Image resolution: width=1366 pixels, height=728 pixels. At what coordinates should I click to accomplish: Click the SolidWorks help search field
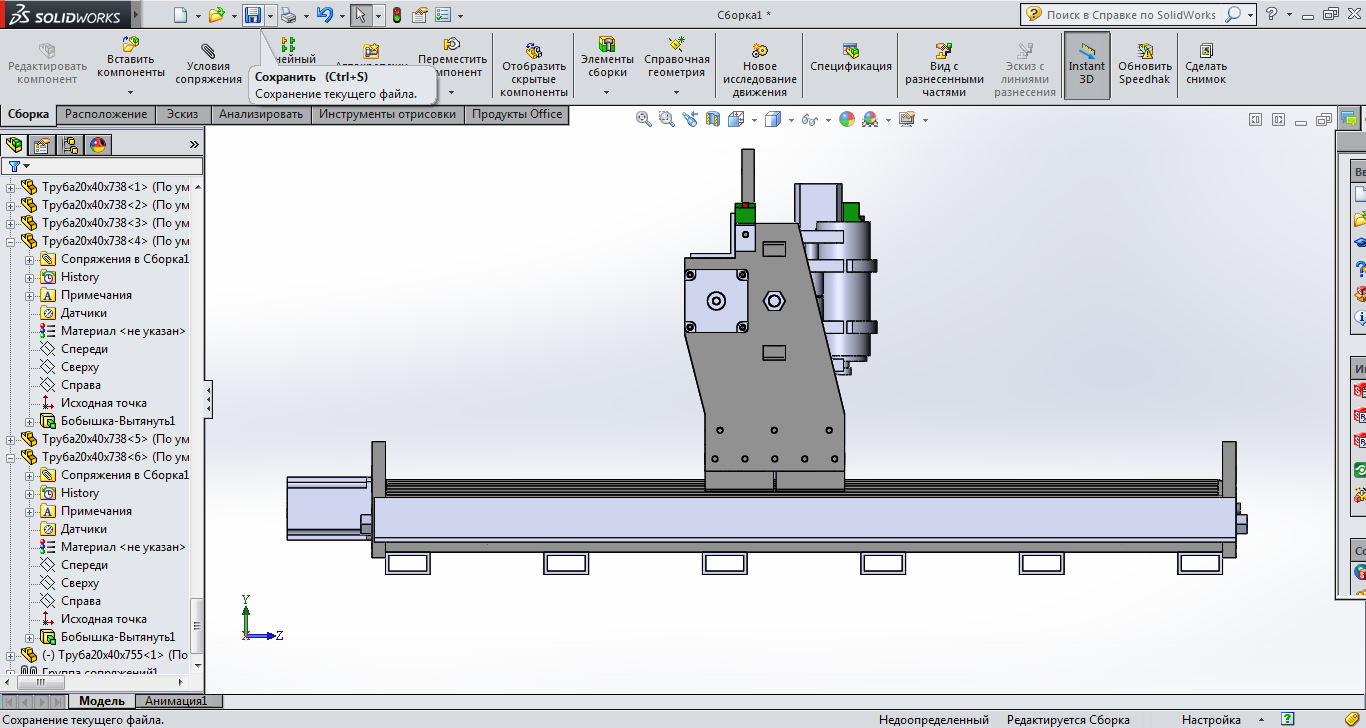(x=1130, y=15)
